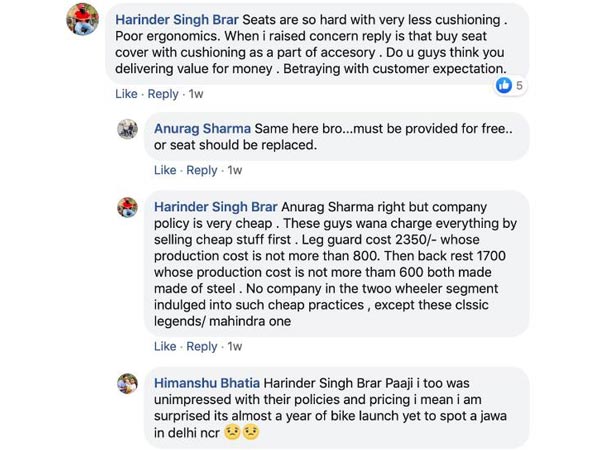Like Anurag Sharma's reply
Image resolution: width=600 pixels, height=450 pixels.
[x=165, y=170]
